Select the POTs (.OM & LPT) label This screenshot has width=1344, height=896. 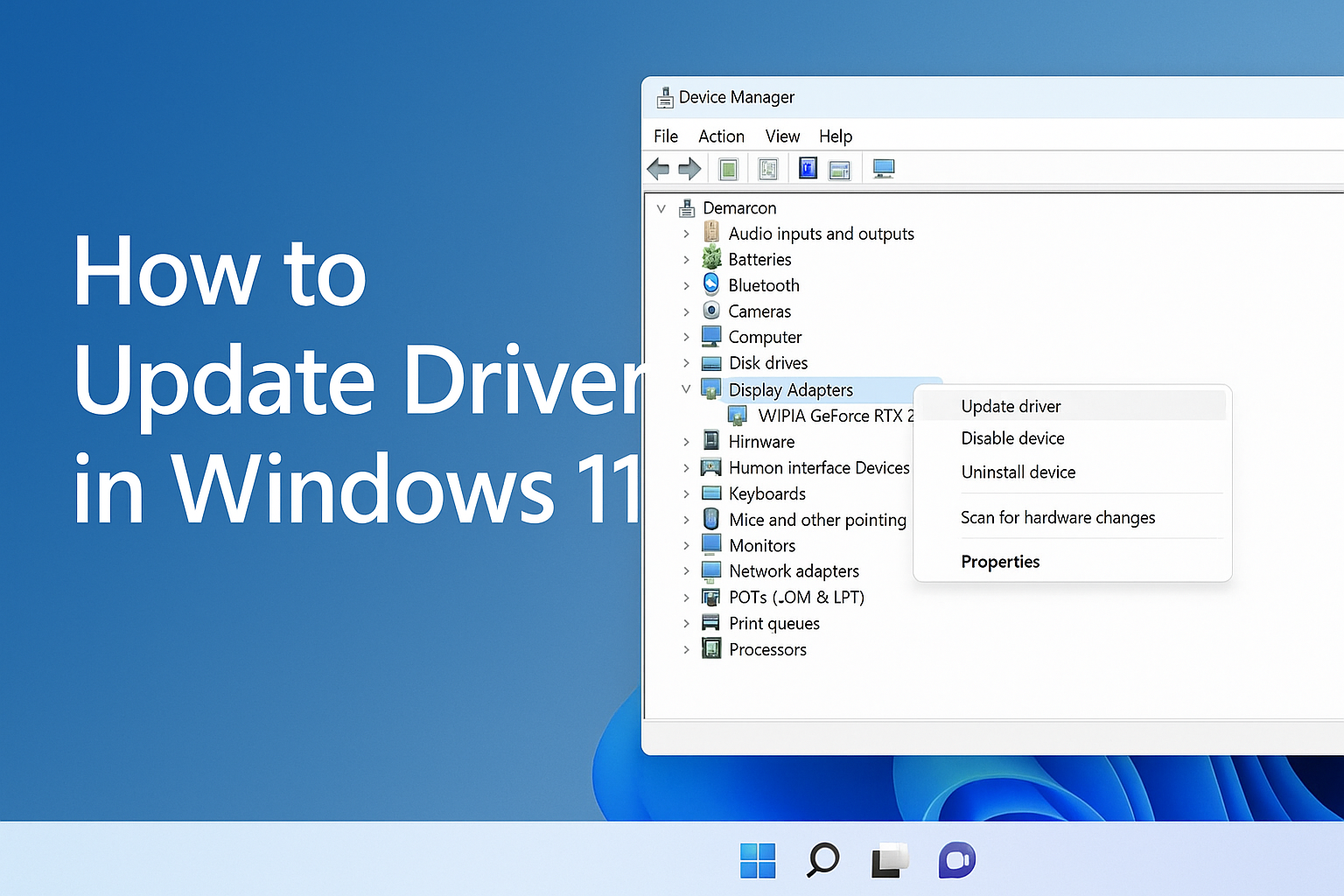point(796,598)
